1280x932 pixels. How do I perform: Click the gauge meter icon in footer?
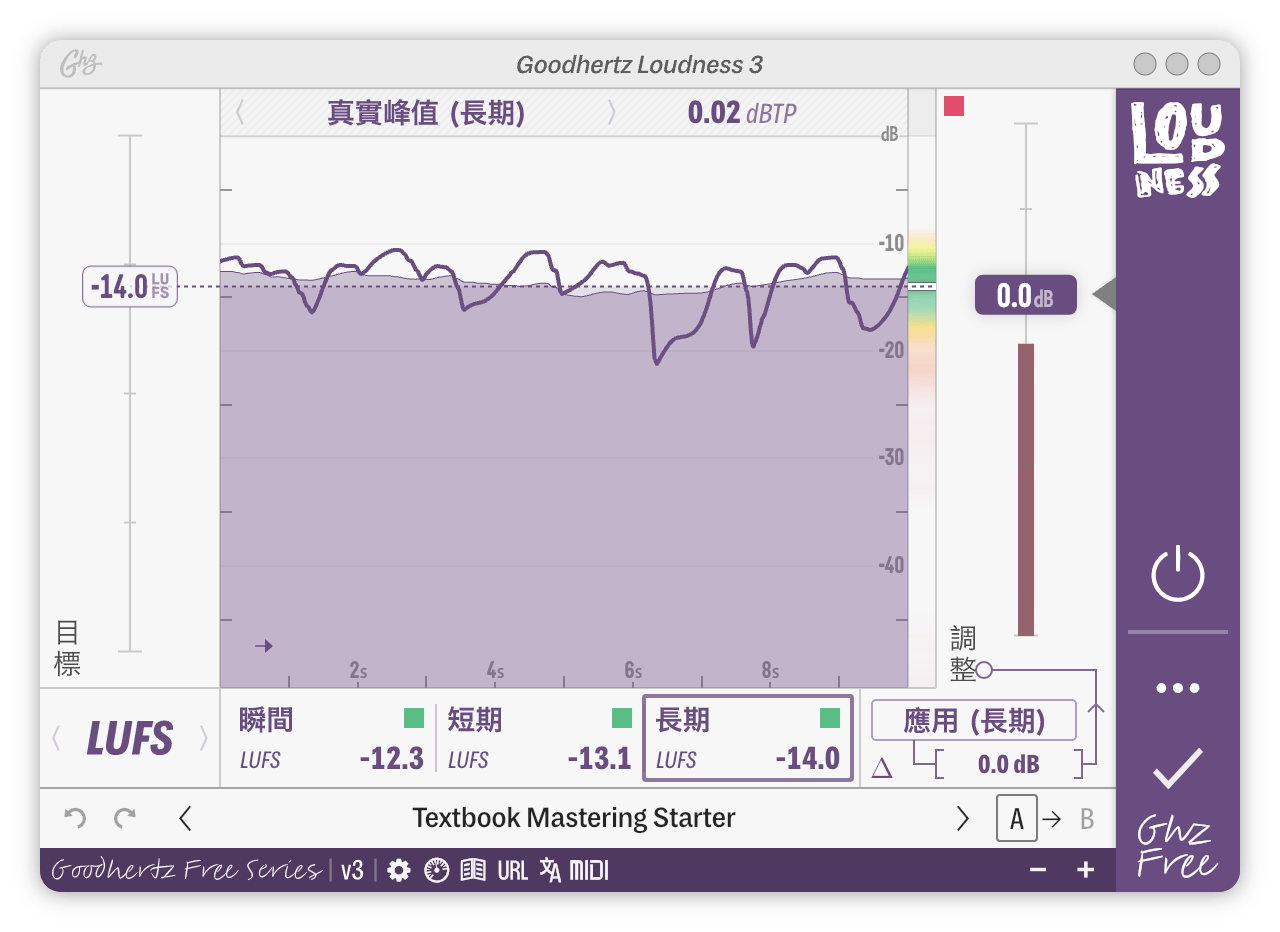tap(436, 871)
